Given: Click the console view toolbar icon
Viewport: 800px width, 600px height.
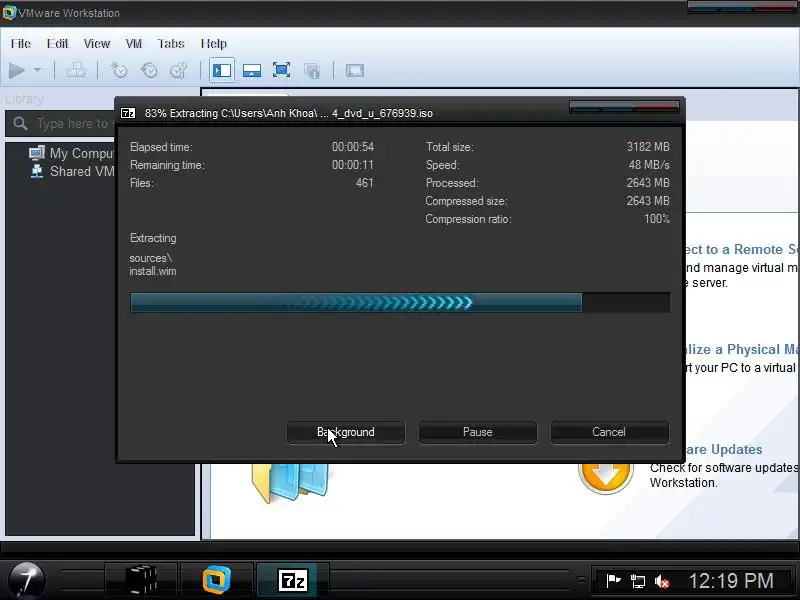Looking at the screenshot, I should click(355, 70).
